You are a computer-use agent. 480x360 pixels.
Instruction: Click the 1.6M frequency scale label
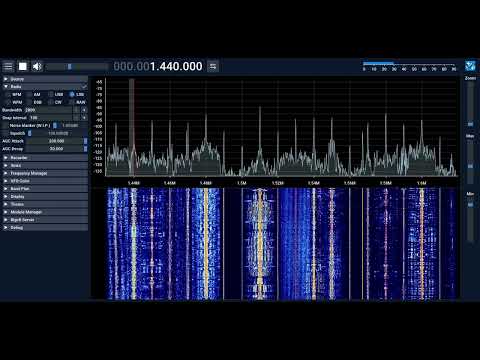point(422,183)
